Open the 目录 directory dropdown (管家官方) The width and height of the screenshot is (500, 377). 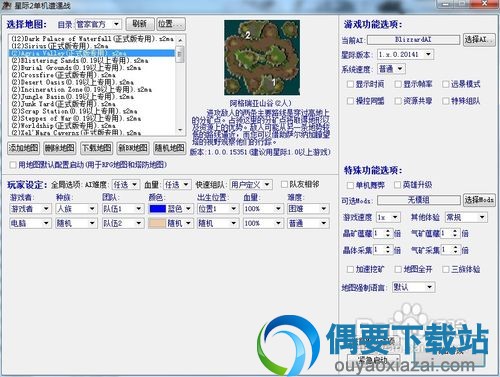98,24
